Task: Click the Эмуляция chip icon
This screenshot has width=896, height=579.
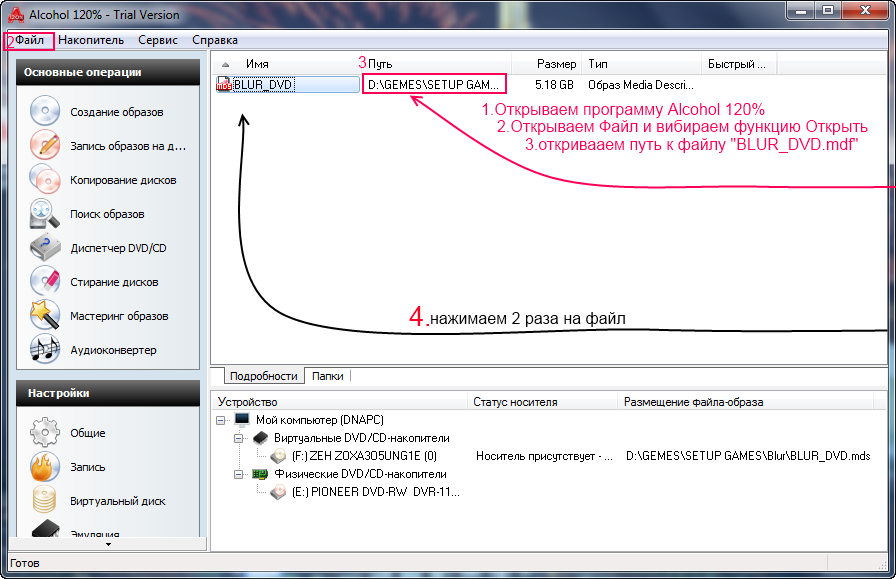Action: pos(46,528)
